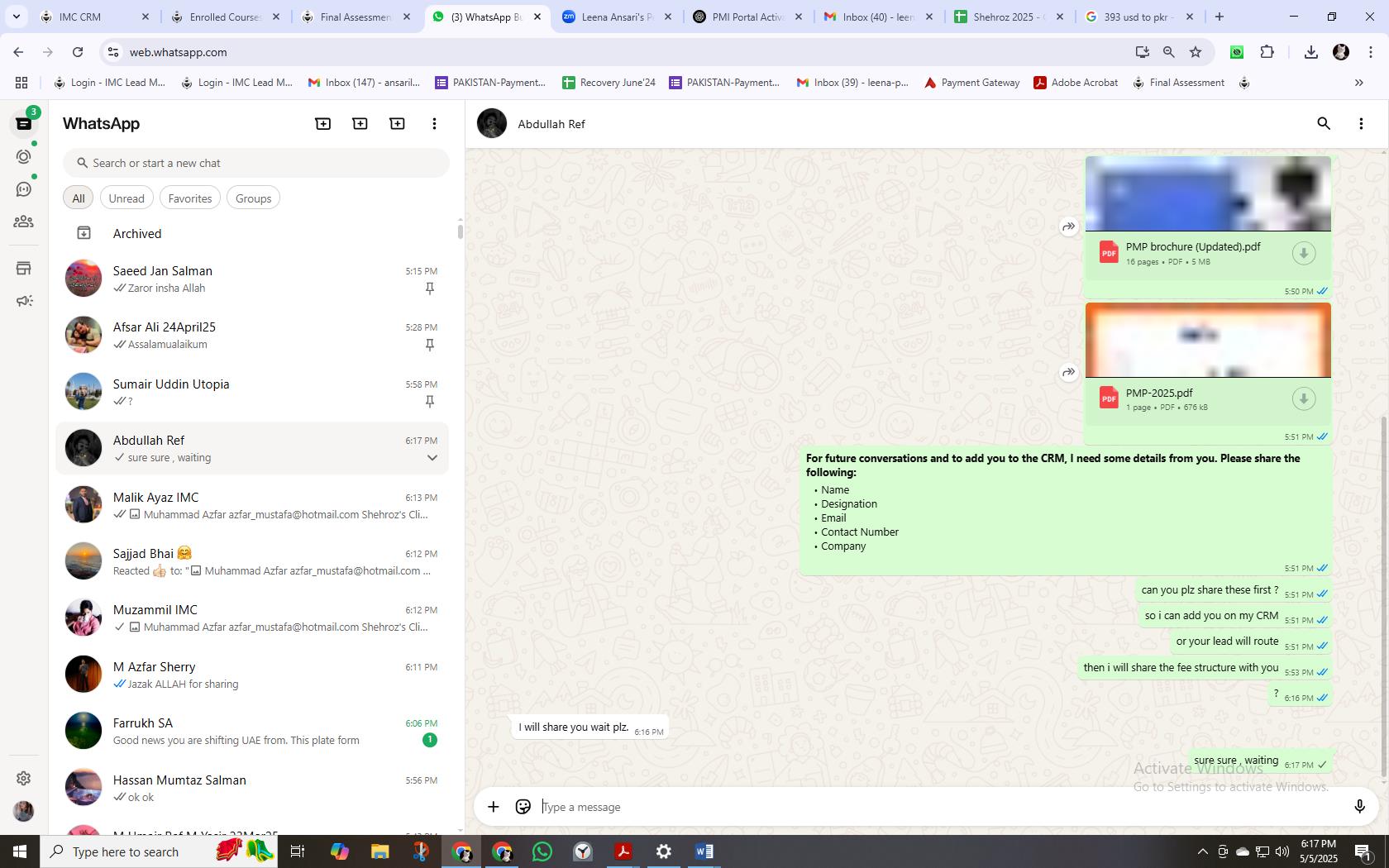Select the All chat filter
1389x868 pixels.
pyautogui.click(x=79, y=198)
